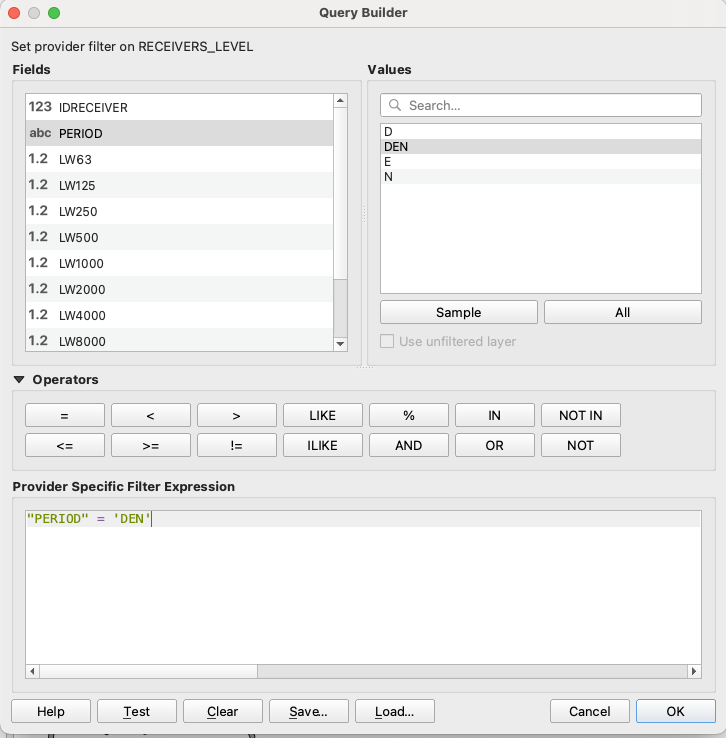Load all values with All button
This screenshot has width=726, height=738.
622,313
